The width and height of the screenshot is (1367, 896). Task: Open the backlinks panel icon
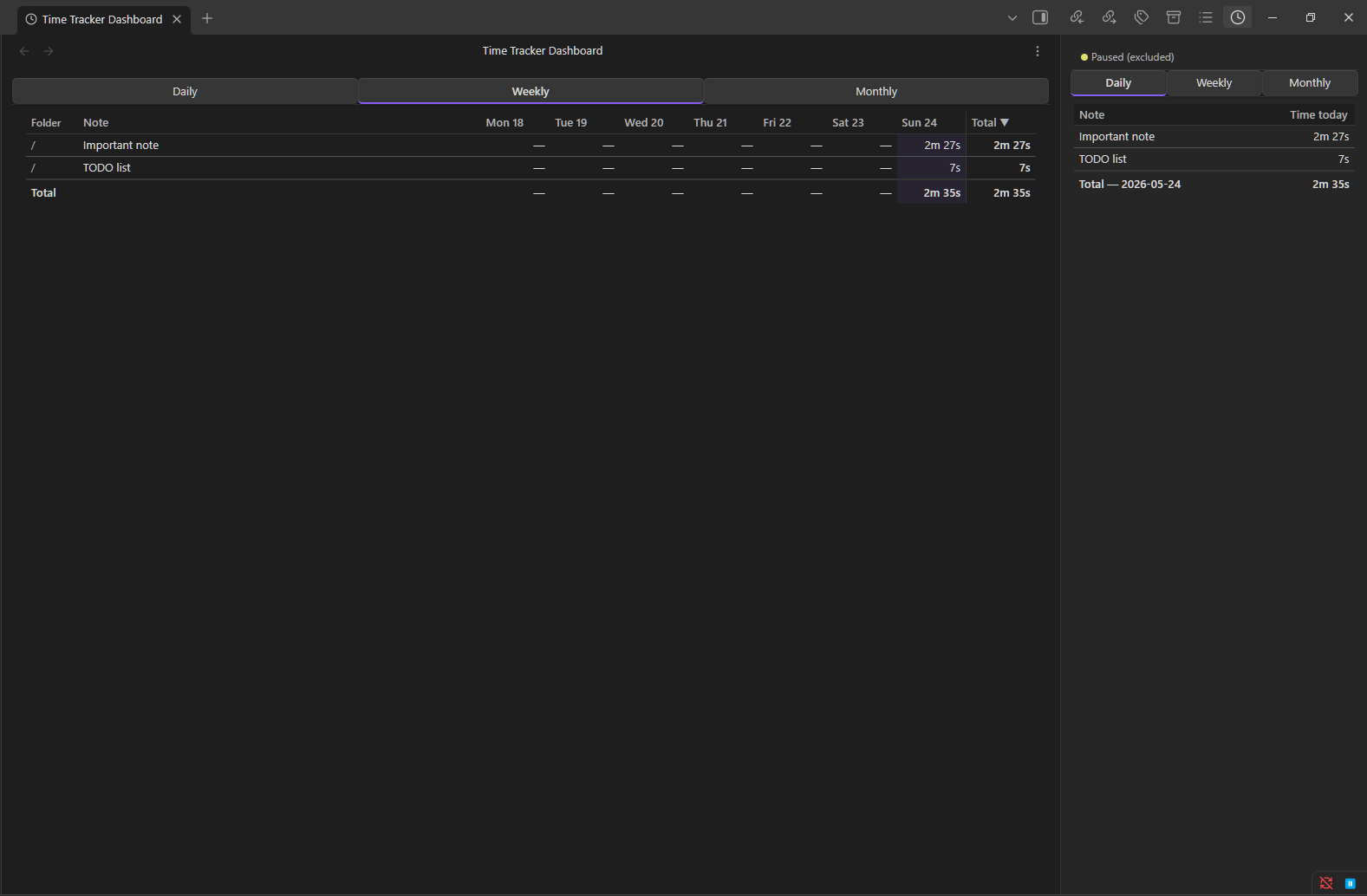click(1077, 17)
